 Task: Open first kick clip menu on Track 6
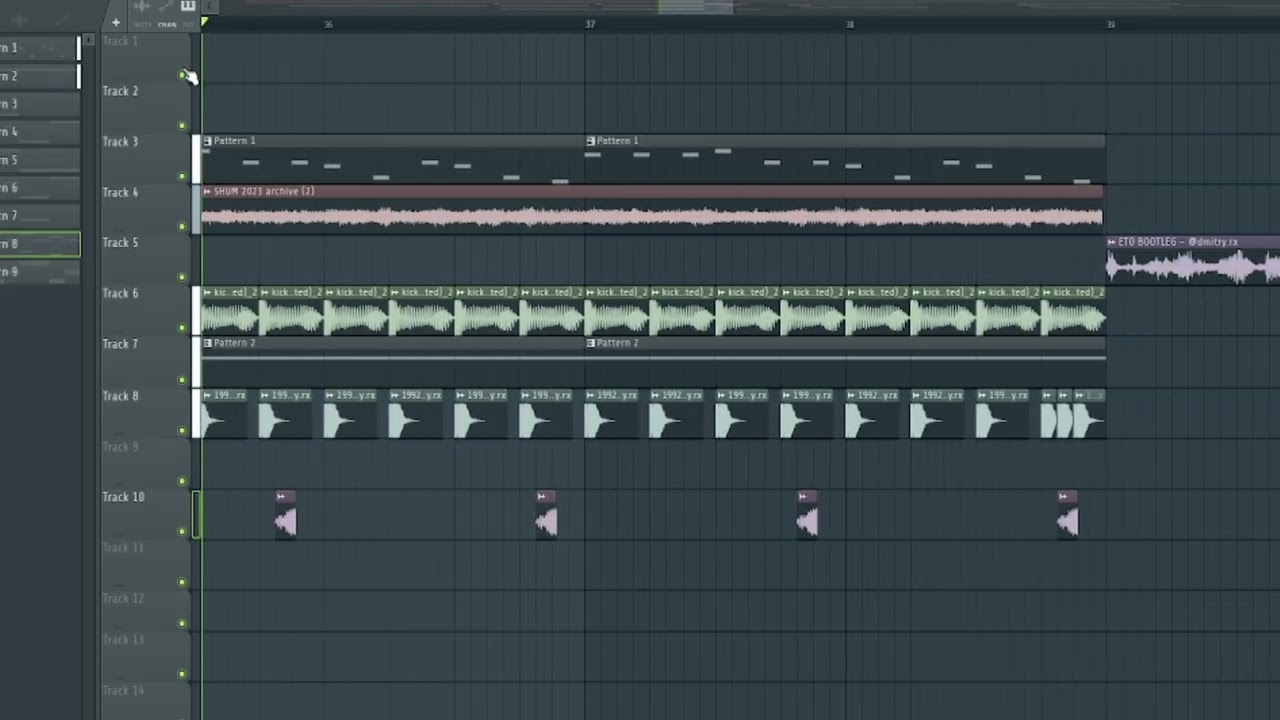point(207,292)
